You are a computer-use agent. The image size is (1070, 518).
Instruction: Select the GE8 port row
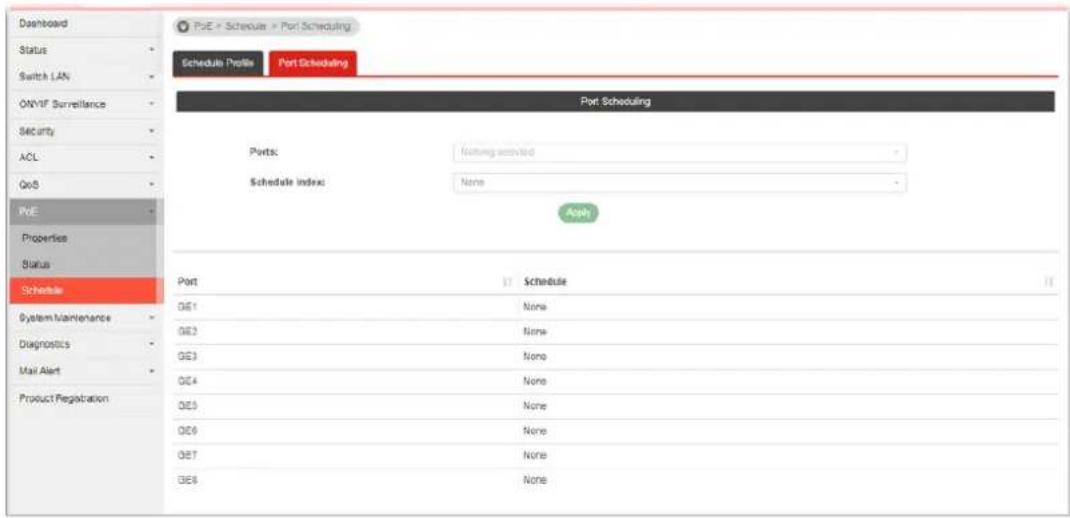(x=616, y=480)
